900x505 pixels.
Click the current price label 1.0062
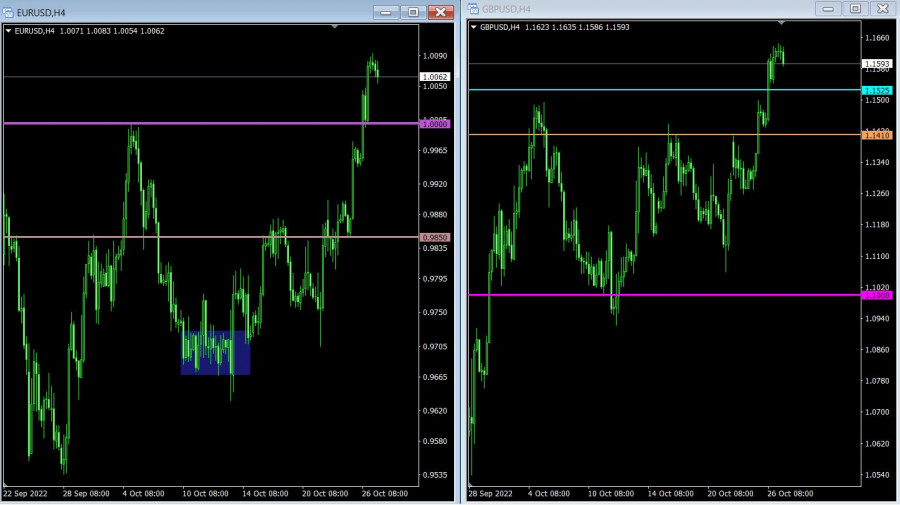click(435, 77)
